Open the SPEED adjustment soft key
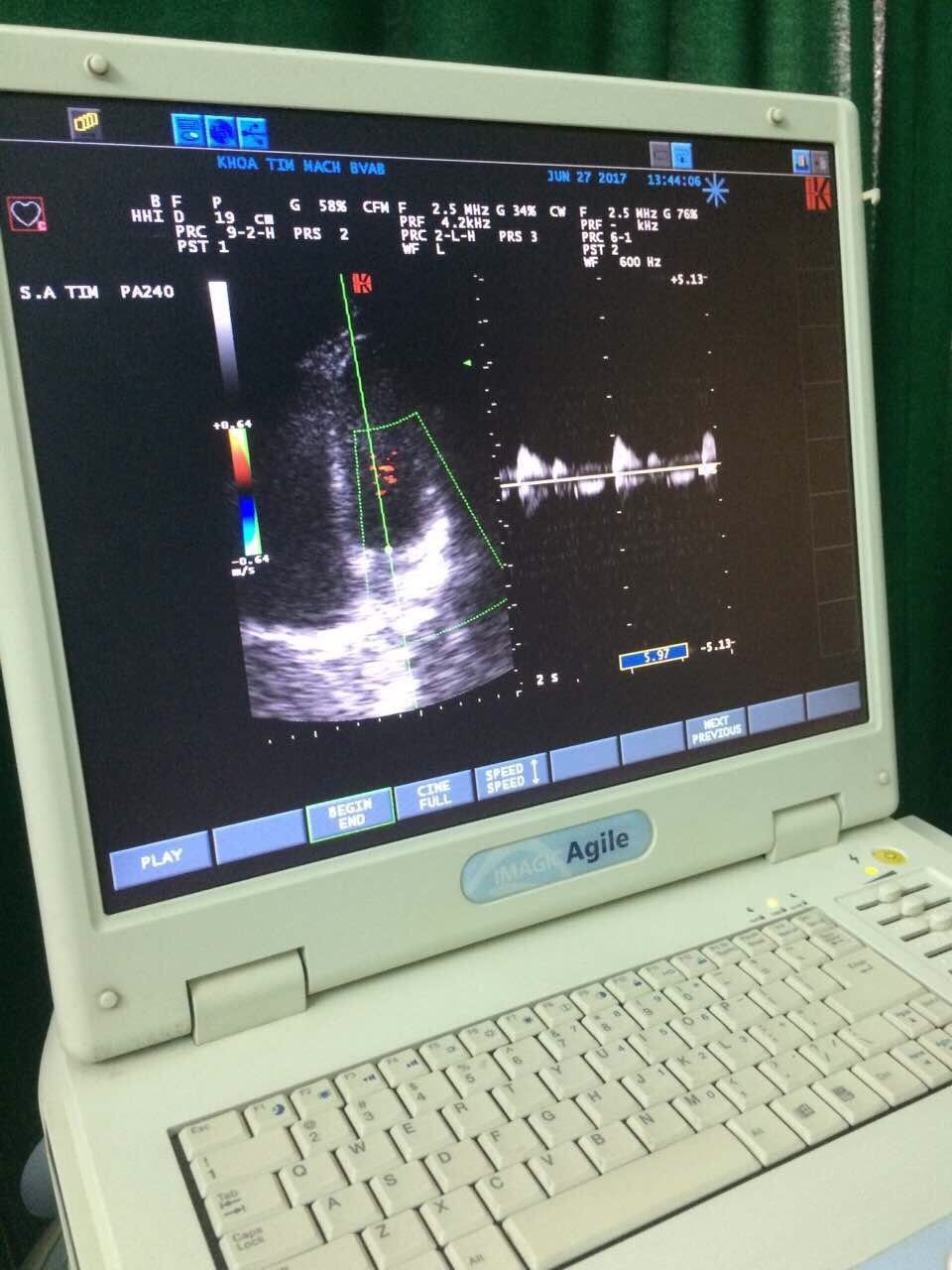This screenshot has width=952, height=1270. click(x=509, y=774)
